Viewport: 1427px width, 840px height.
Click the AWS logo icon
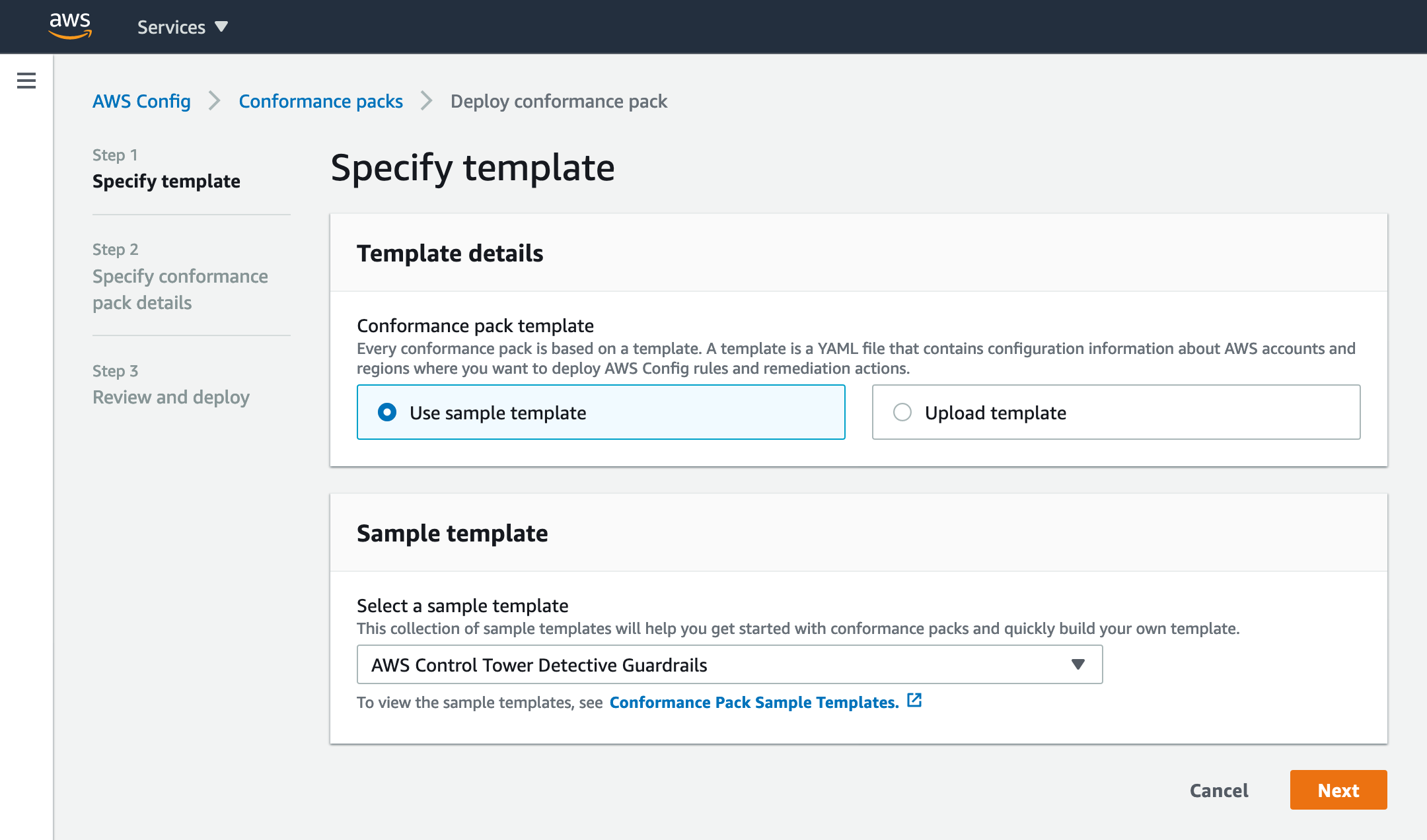[x=70, y=26]
